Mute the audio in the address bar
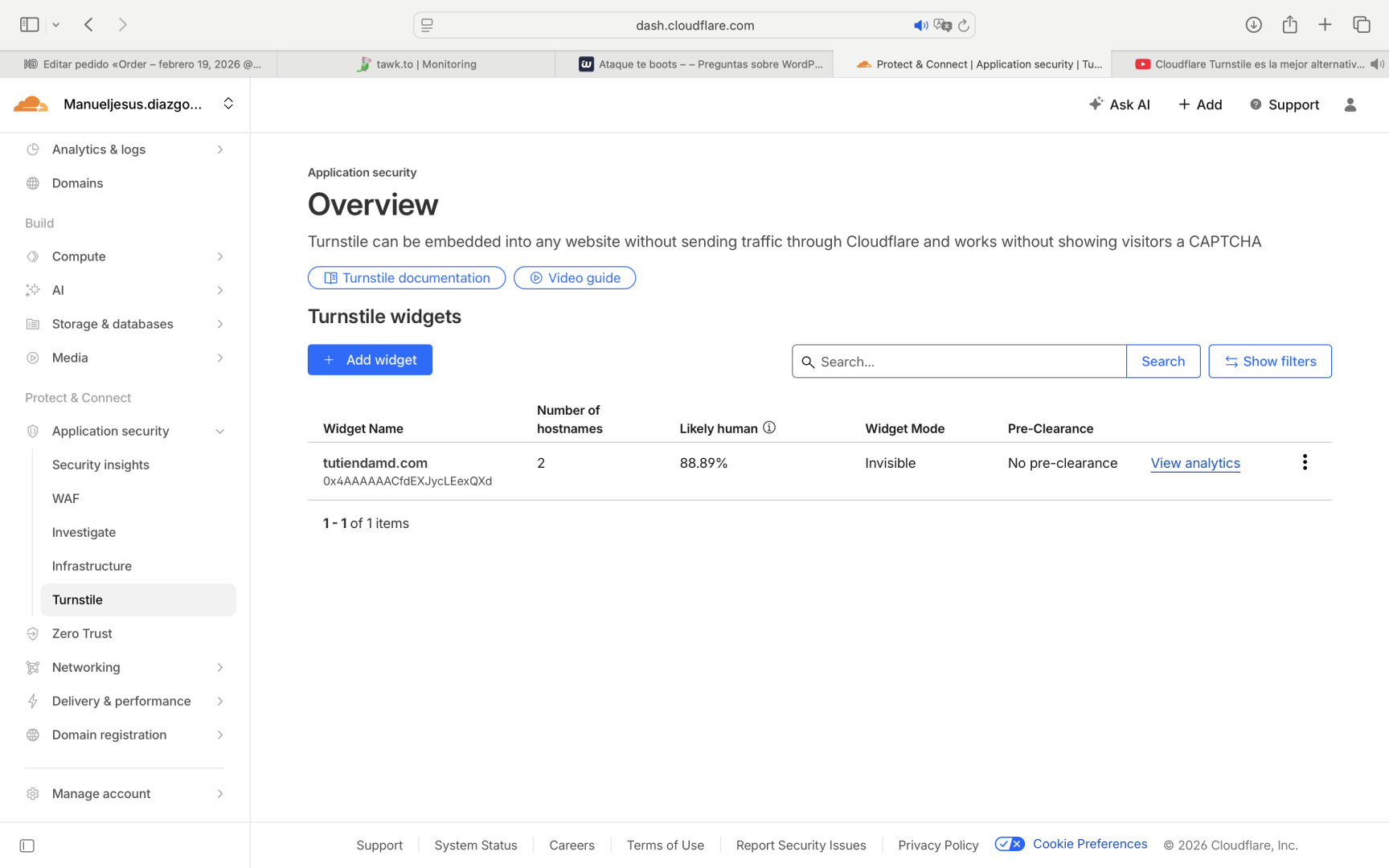 point(920,26)
